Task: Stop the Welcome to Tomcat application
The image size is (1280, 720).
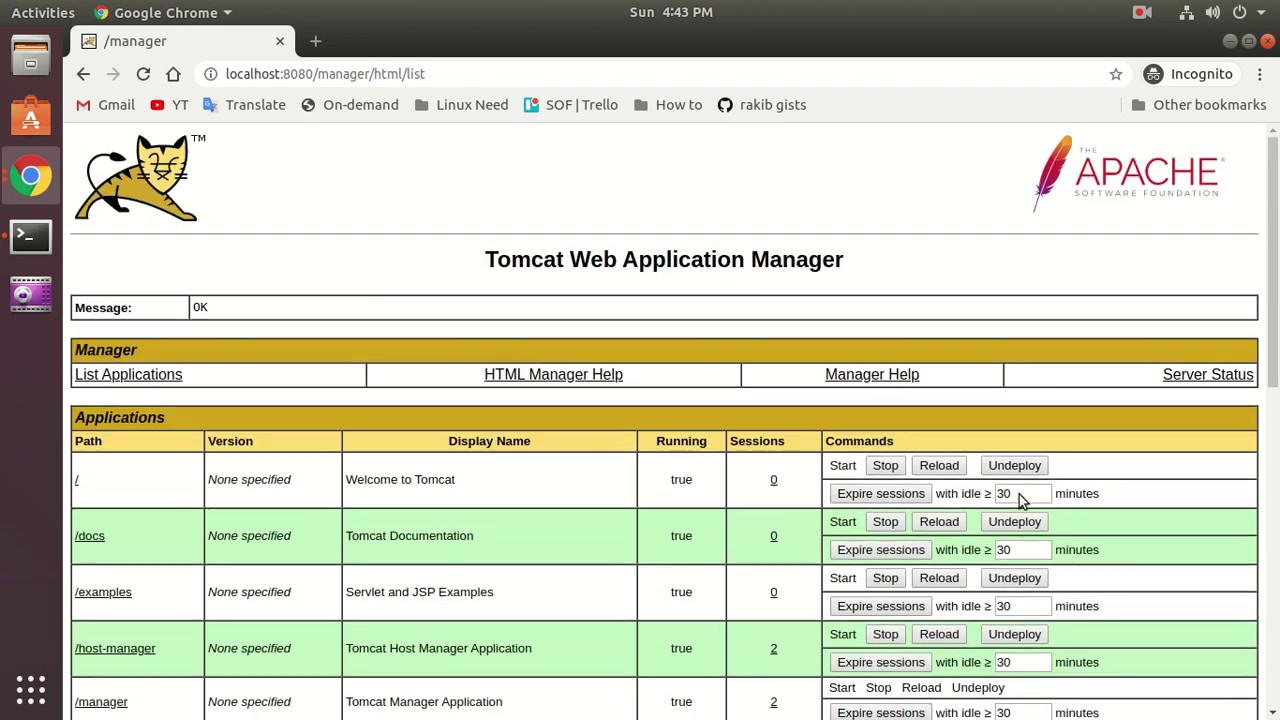Action: click(x=885, y=465)
